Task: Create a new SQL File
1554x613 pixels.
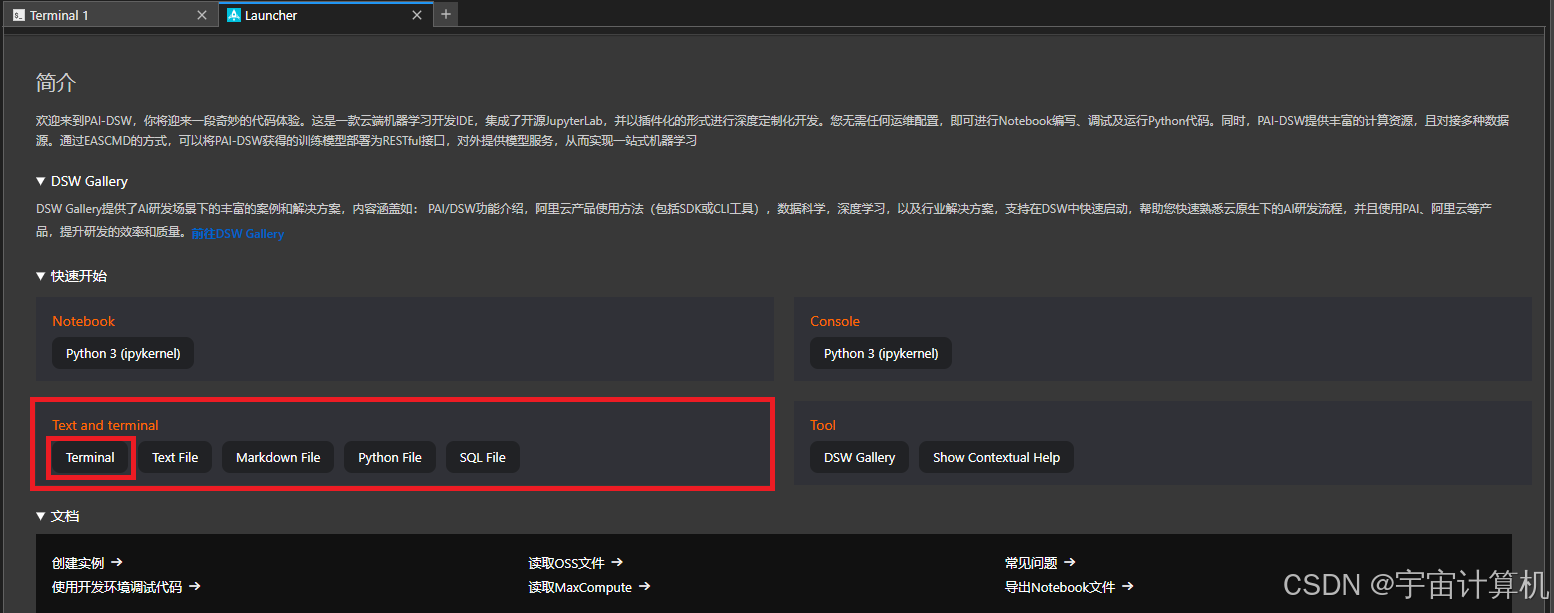Action: click(482, 457)
